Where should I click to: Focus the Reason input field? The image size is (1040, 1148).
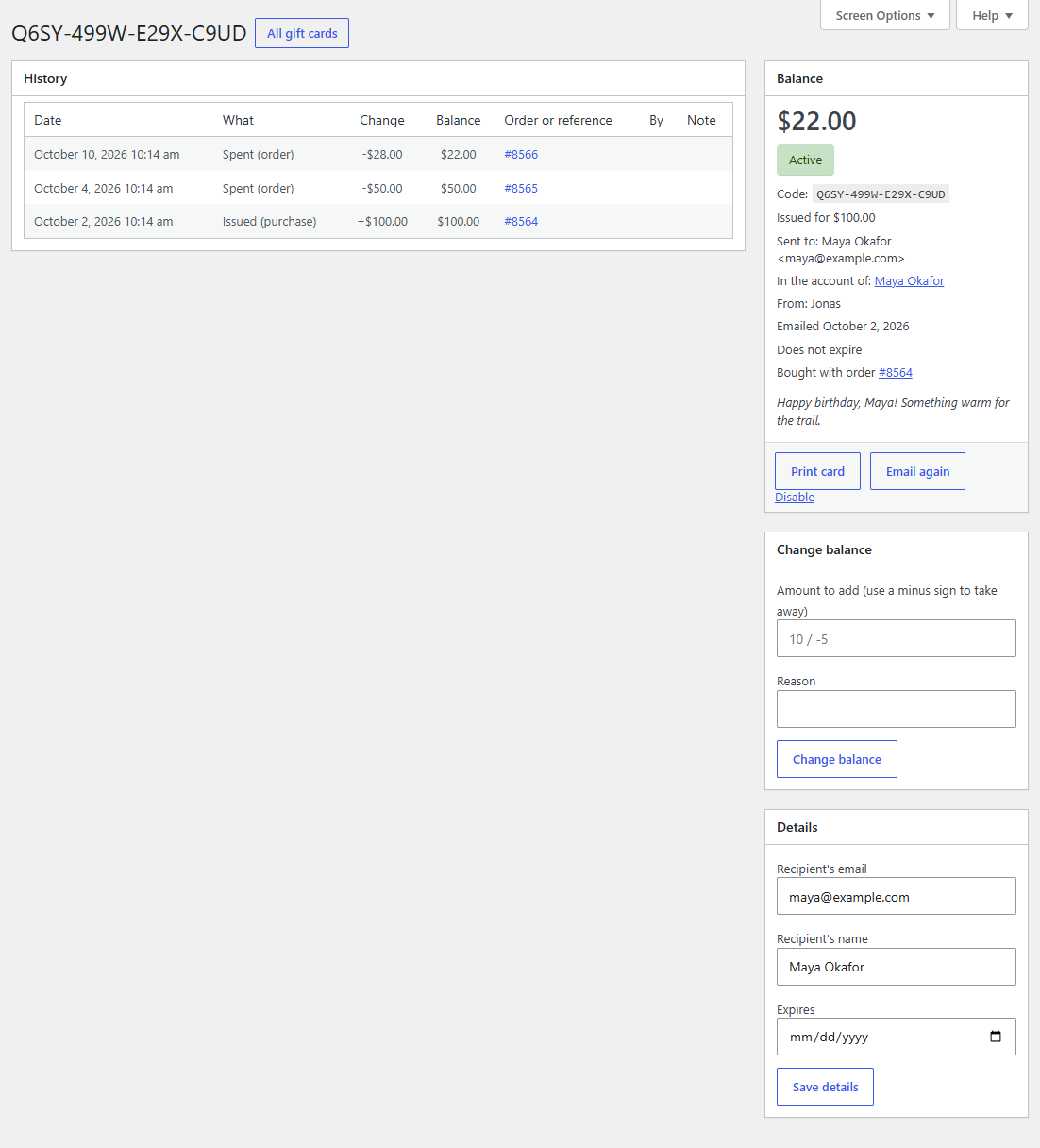(897, 709)
